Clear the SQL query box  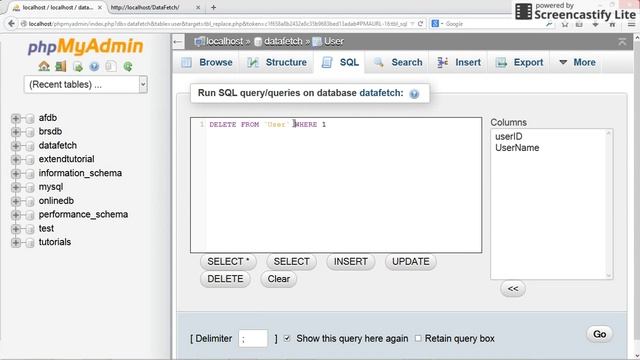tap(279, 279)
